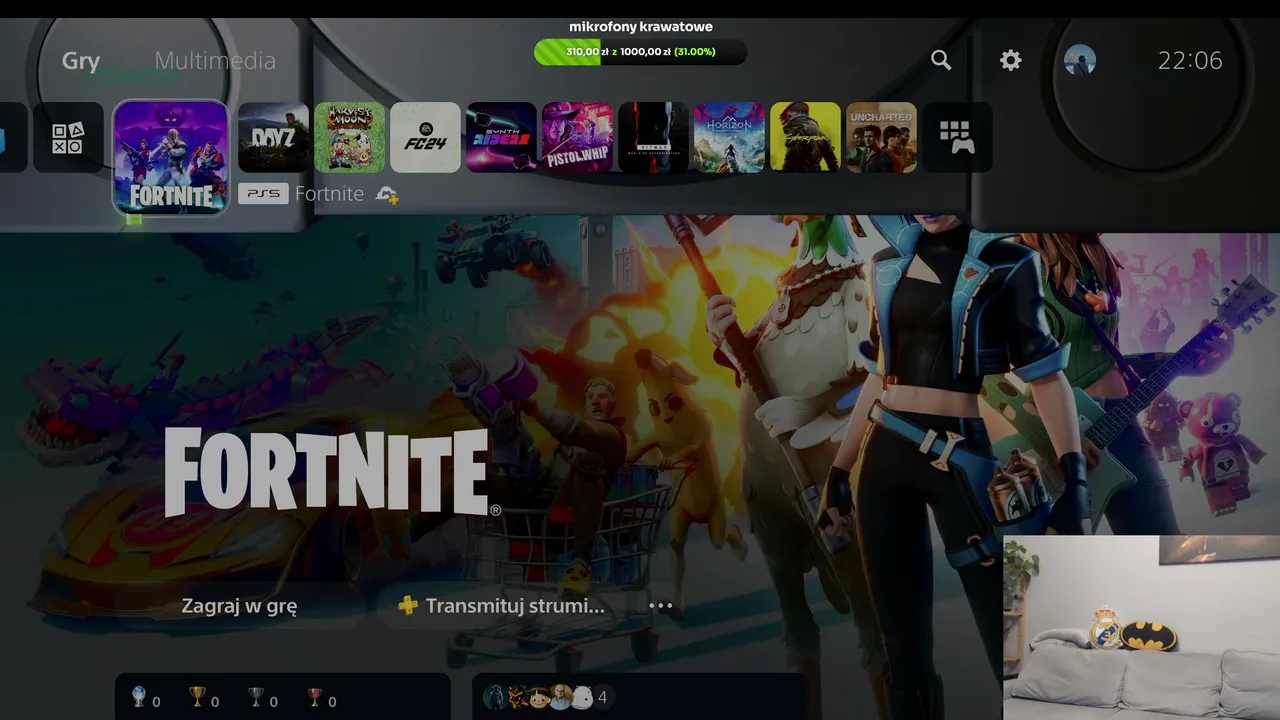The height and width of the screenshot is (720, 1280).
Task: Click the PS5 platform badge
Action: (x=263, y=194)
